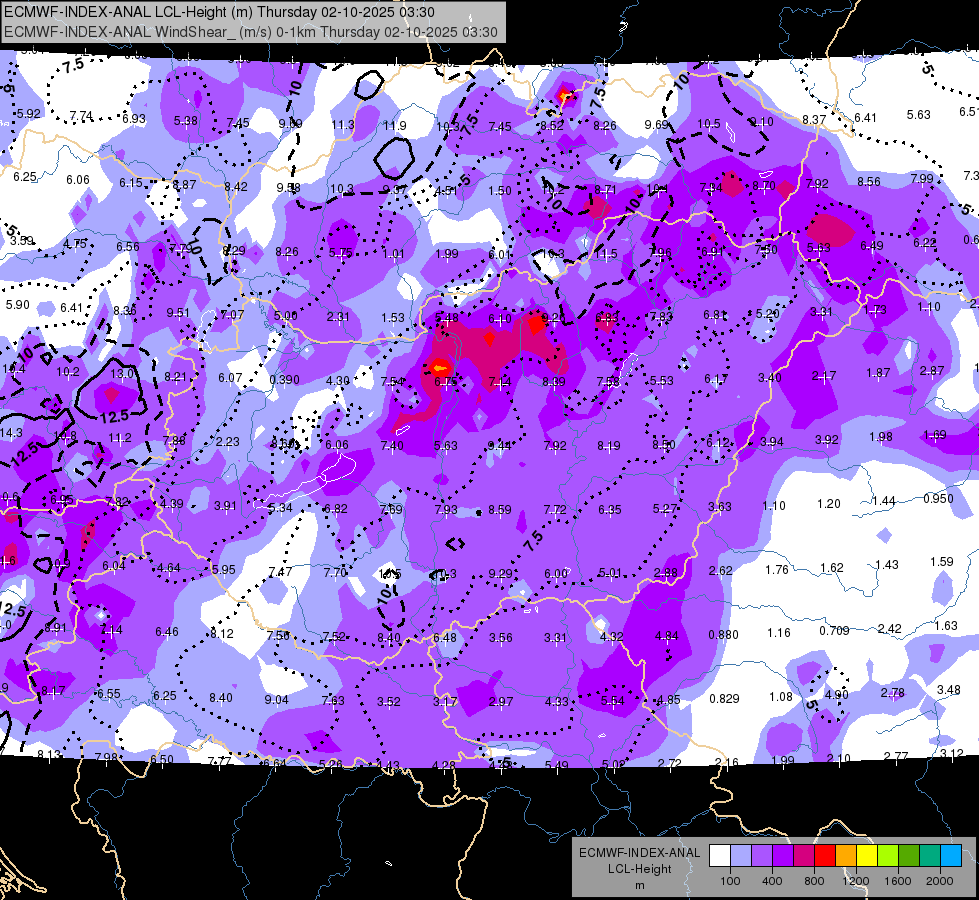The height and width of the screenshot is (900, 979).
Task: Click the grid value 6.00
Action: (556, 573)
